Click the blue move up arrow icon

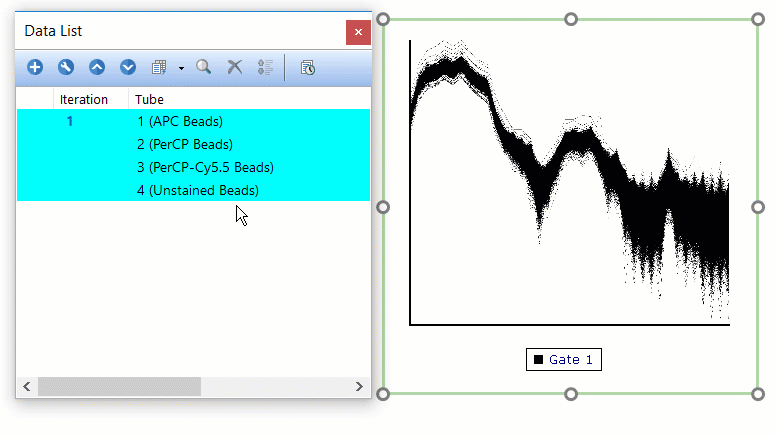(97, 68)
